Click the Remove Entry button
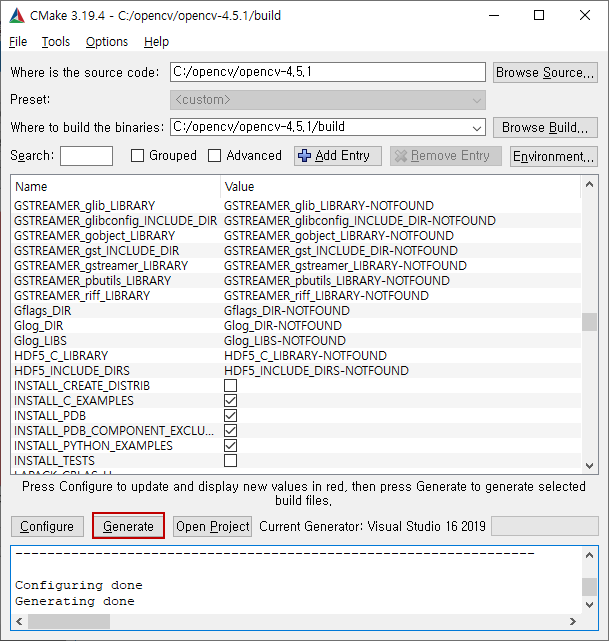The height and width of the screenshot is (641, 609). 446,156
